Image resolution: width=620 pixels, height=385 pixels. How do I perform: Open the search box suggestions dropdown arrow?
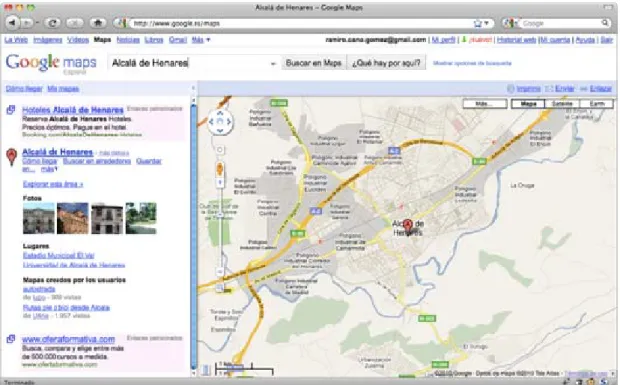pos(273,64)
